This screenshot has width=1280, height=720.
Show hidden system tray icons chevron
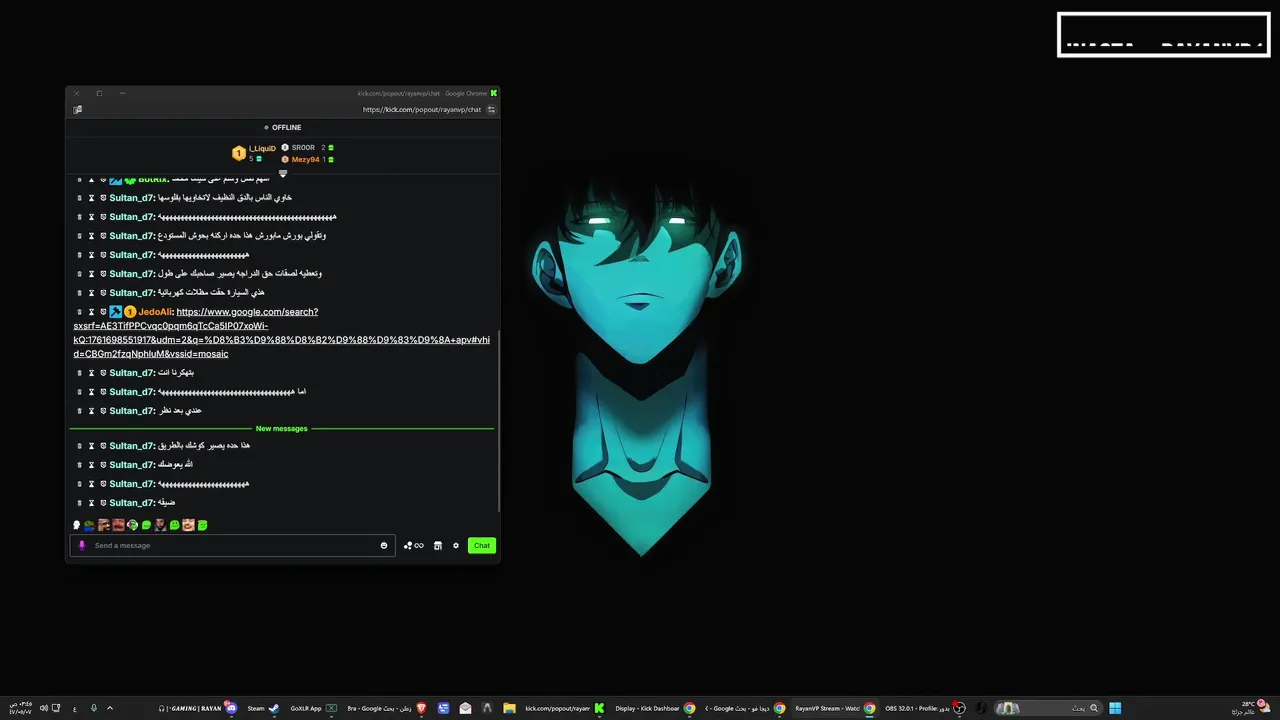[110, 708]
